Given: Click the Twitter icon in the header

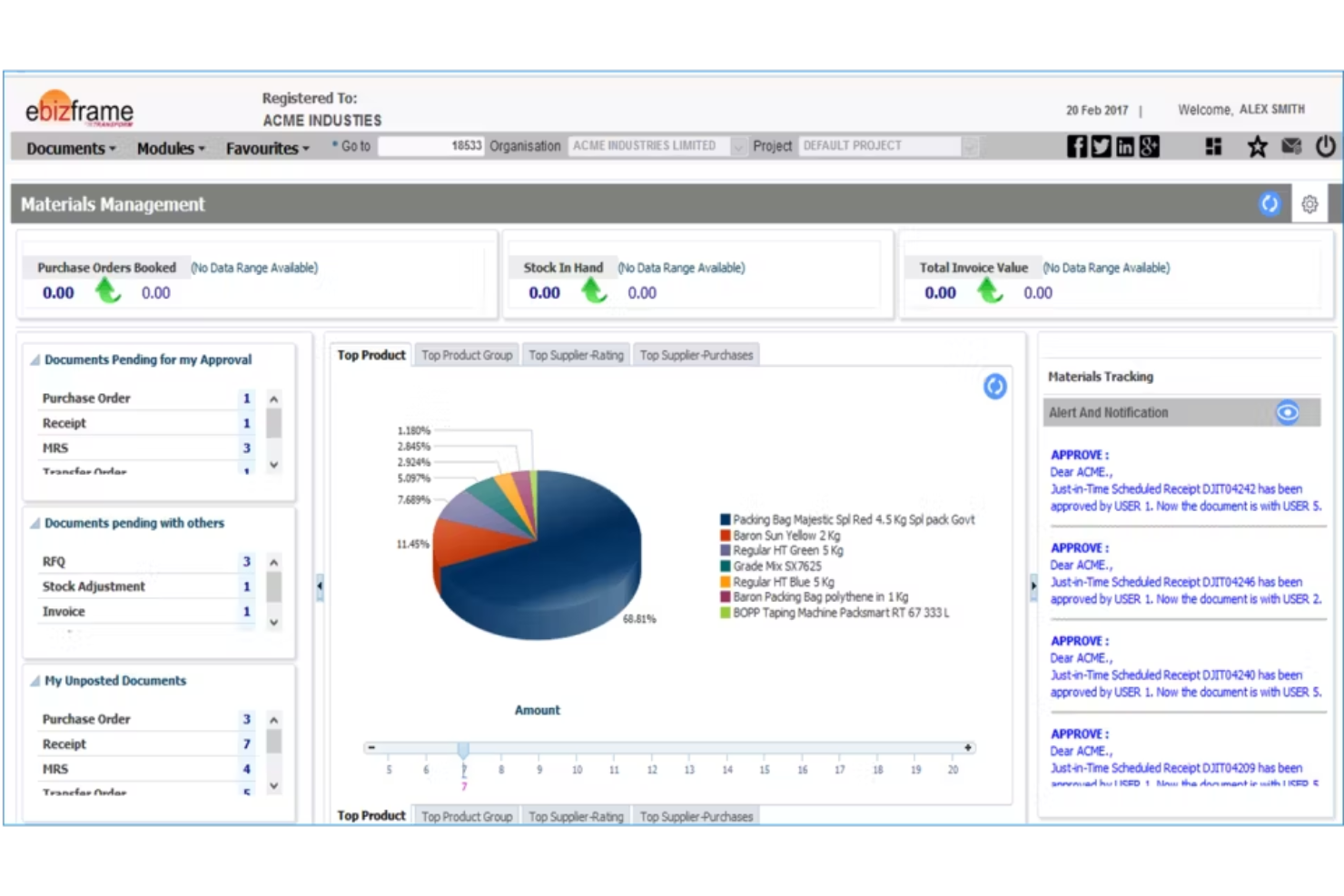Looking at the screenshot, I should (x=1101, y=145).
